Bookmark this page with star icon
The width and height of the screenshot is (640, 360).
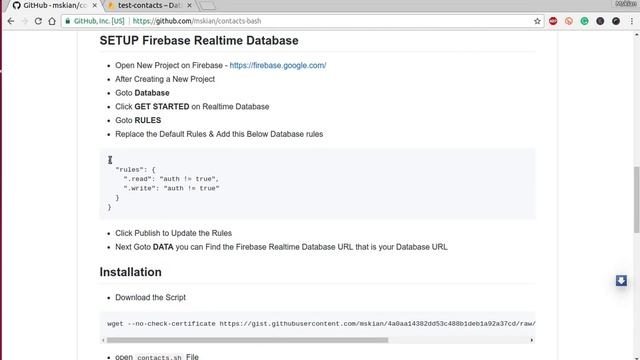537,21
